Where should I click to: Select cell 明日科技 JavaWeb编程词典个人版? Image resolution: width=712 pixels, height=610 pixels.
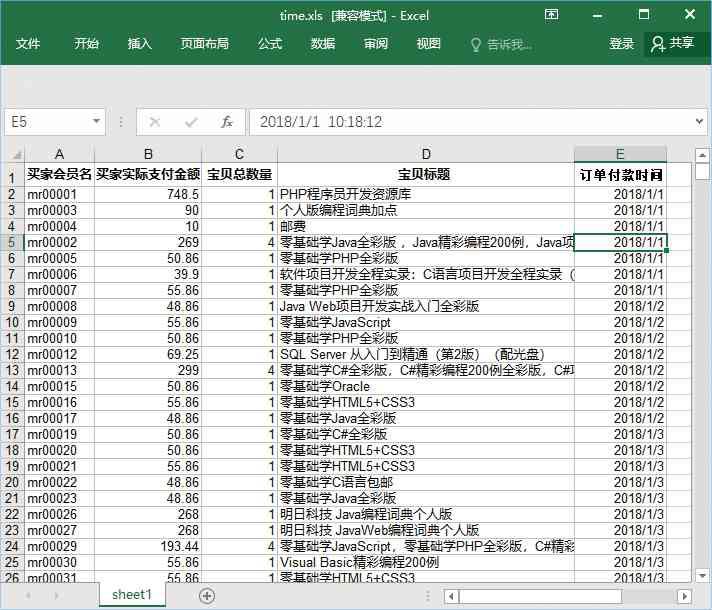click(x=426, y=530)
